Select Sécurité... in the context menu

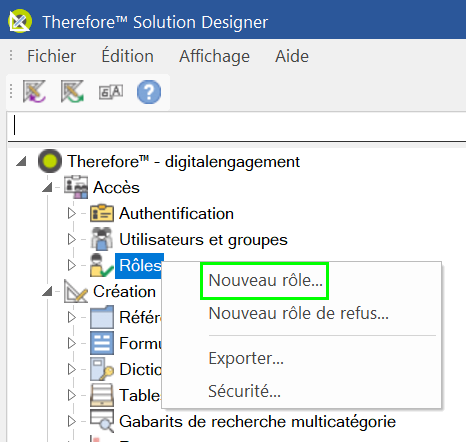(244, 391)
